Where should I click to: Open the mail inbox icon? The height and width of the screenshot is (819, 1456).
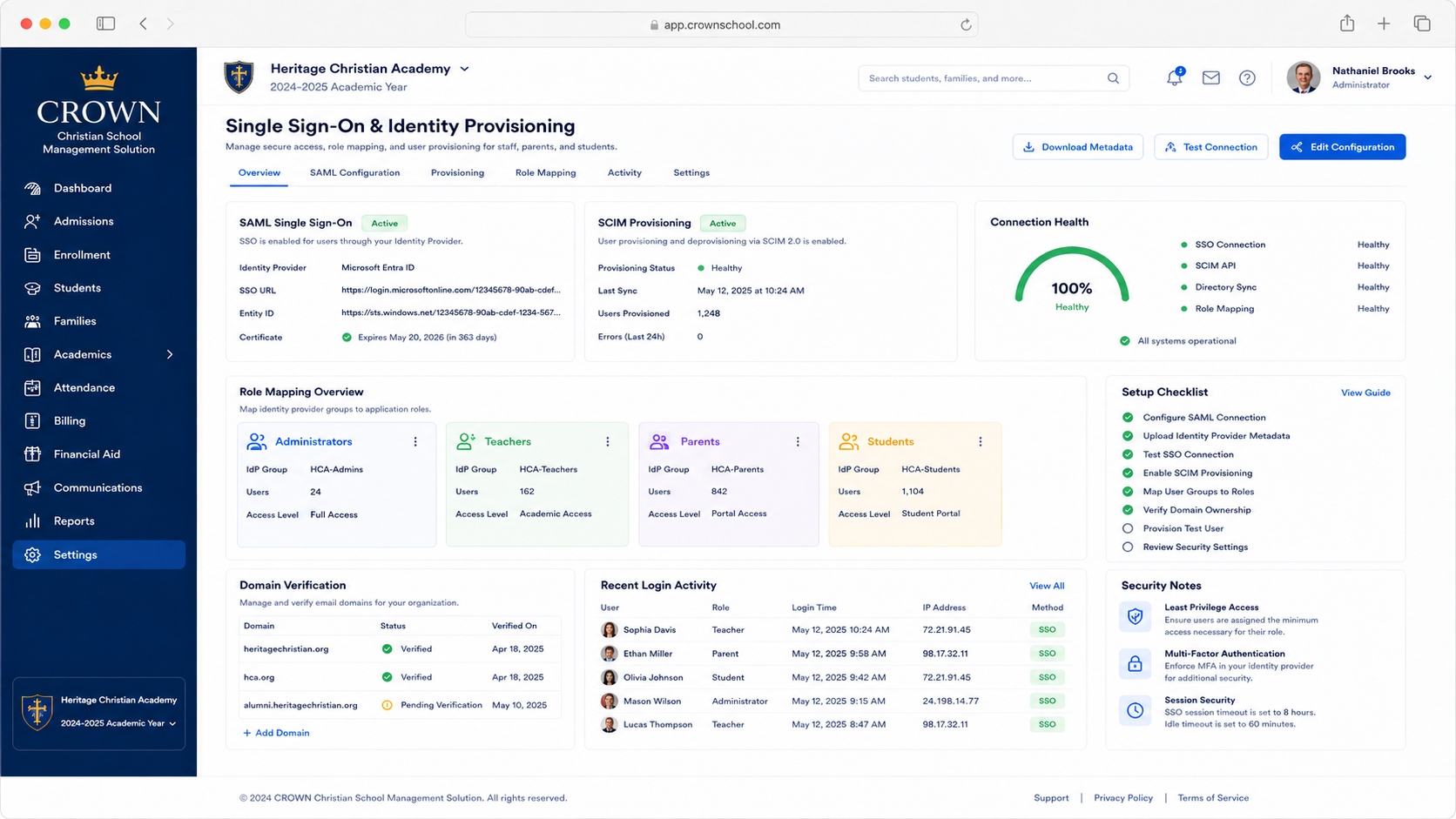point(1210,78)
